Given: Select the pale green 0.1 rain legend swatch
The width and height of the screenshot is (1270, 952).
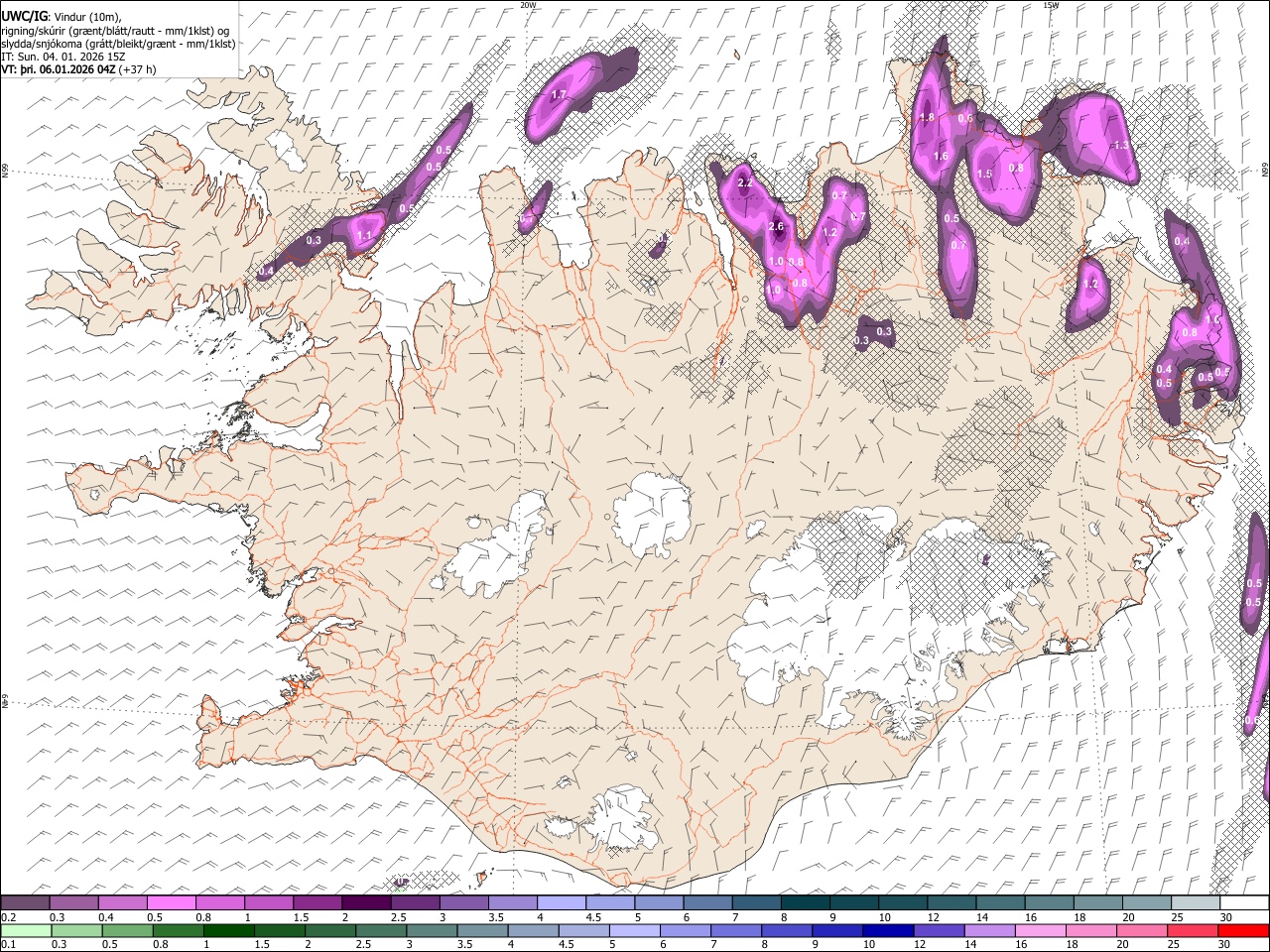Looking at the screenshot, I should pyautogui.click(x=25, y=930).
